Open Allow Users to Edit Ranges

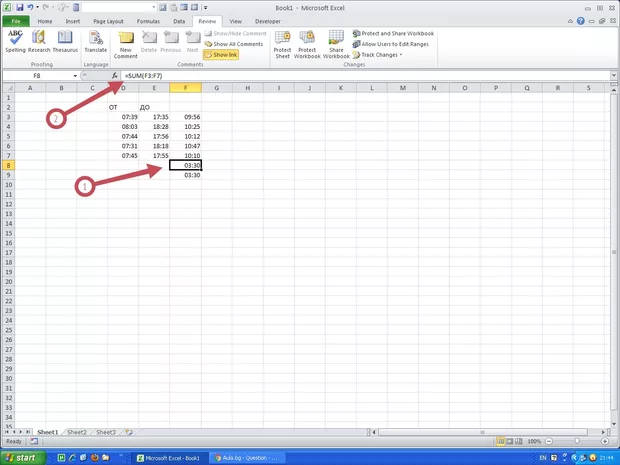tap(391, 44)
